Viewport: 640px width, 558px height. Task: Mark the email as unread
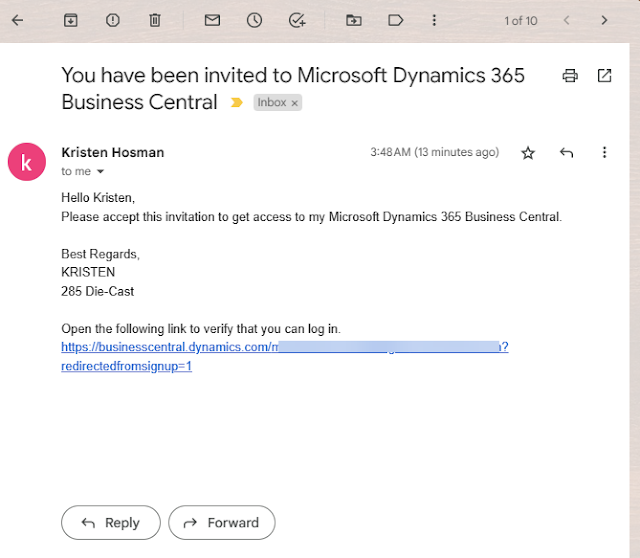[x=212, y=20]
